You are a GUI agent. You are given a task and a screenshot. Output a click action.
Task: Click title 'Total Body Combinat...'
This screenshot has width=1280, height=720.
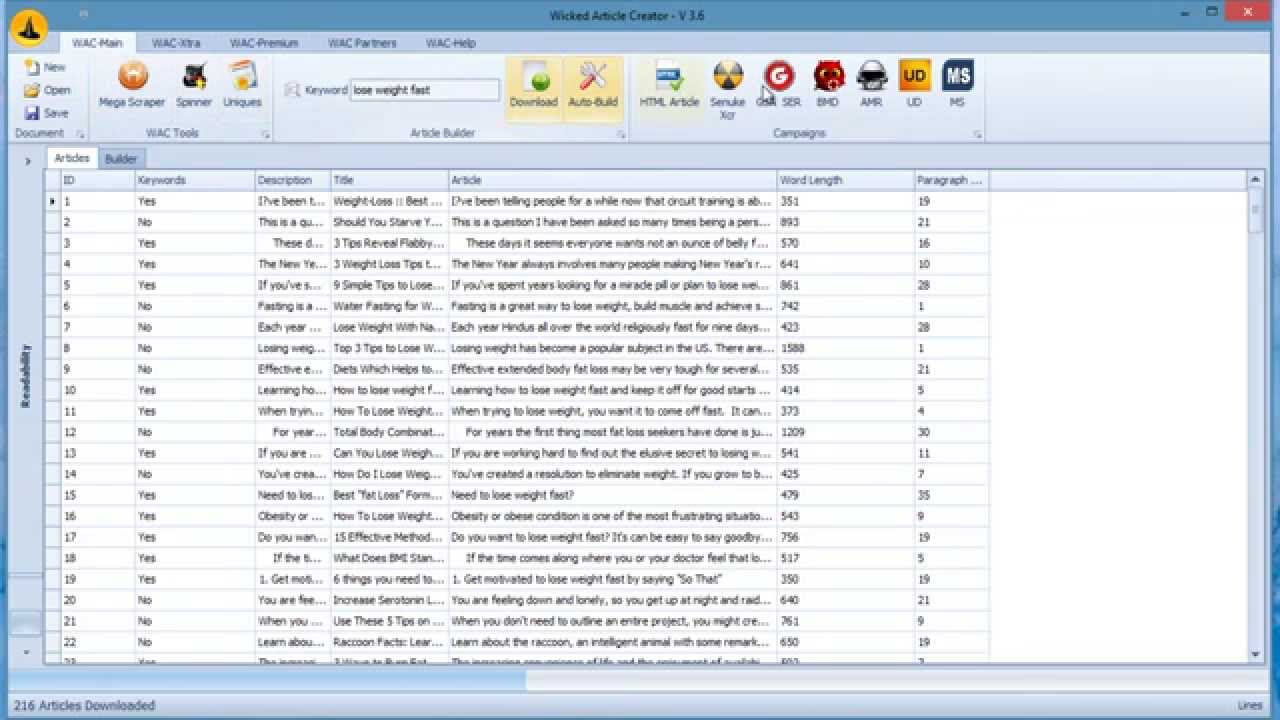point(388,432)
